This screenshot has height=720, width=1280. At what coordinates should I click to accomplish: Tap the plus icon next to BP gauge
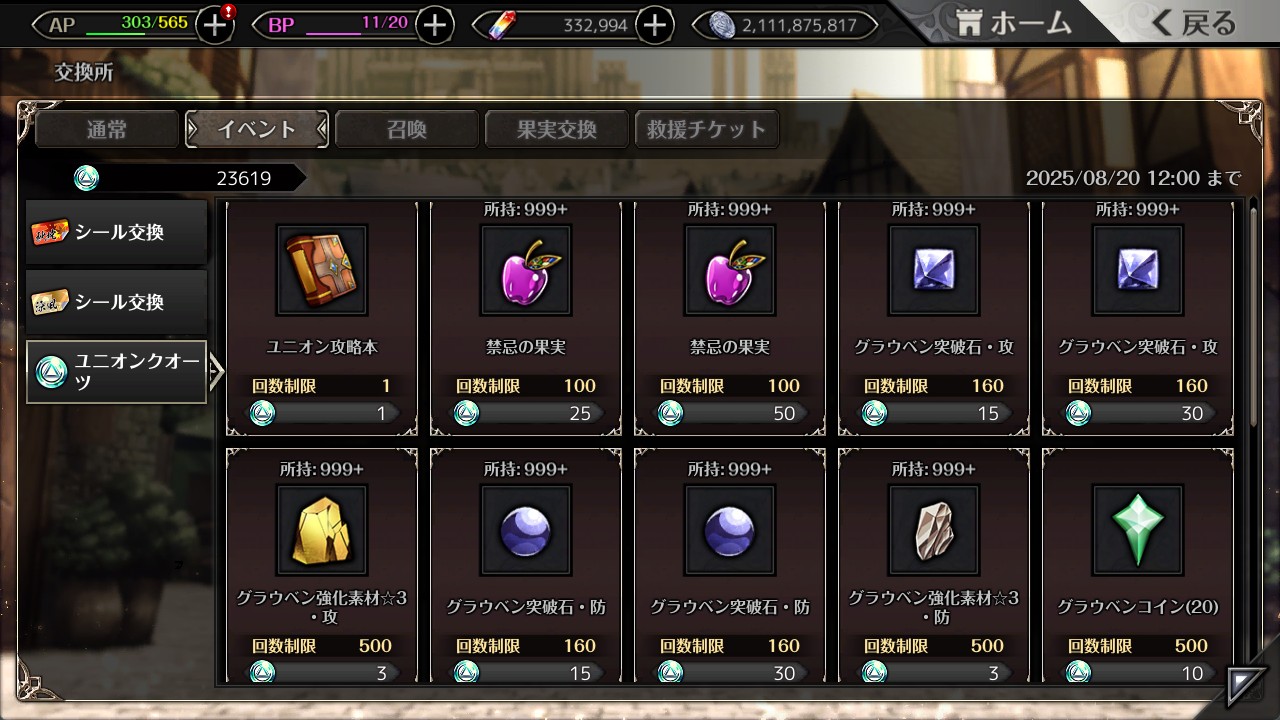pyautogui.click(x=434, y=25)
